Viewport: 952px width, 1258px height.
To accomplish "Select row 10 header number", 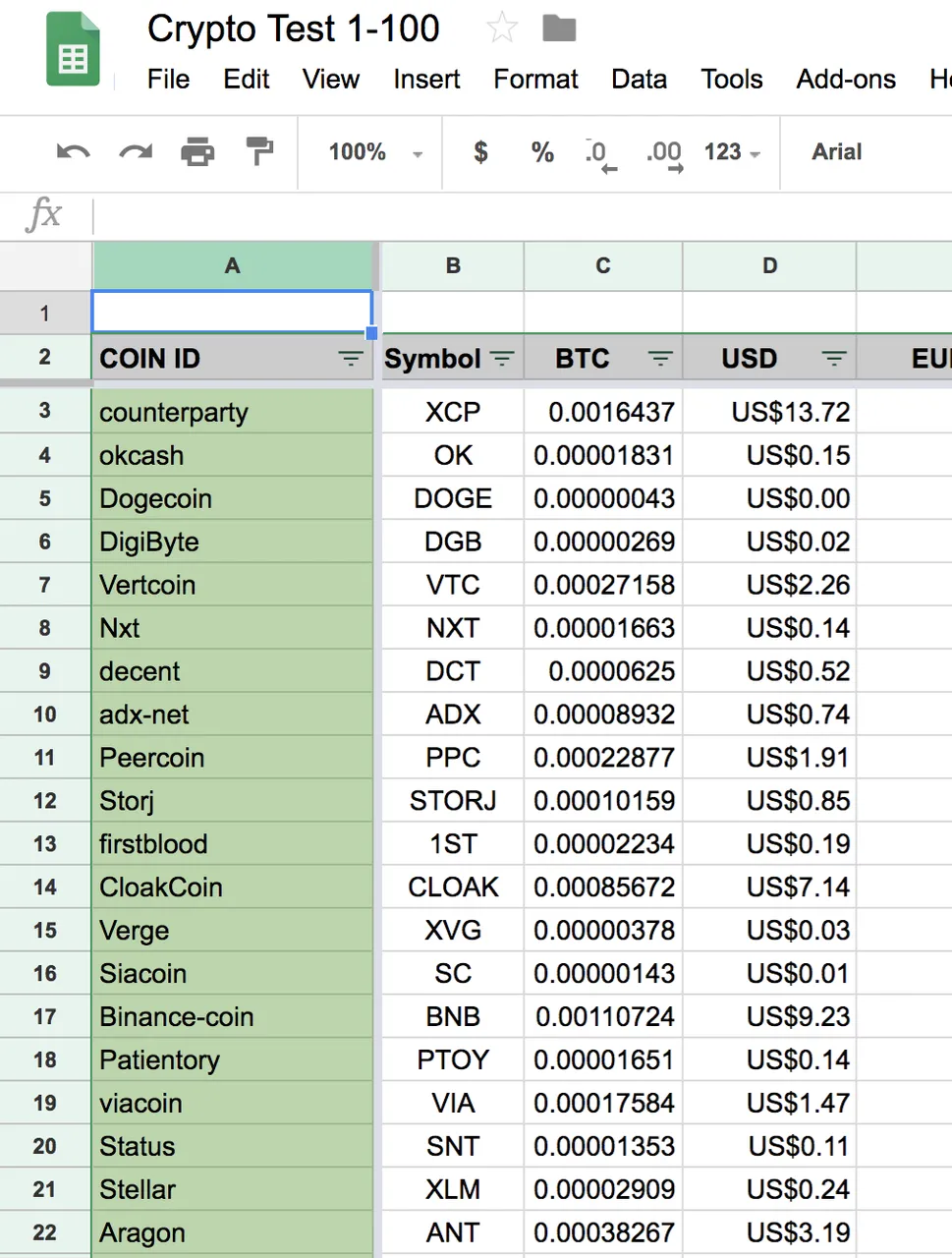I will coord(45,715).
